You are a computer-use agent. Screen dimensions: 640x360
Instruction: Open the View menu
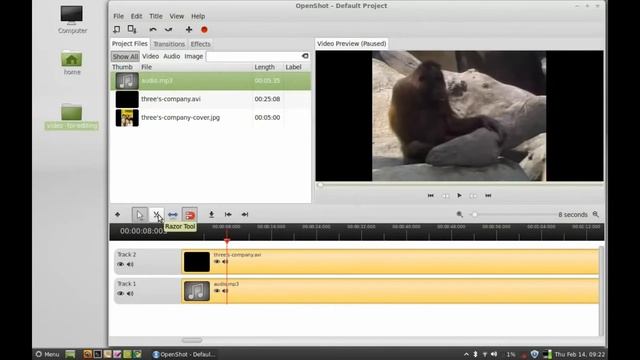(x=177, y=16)
